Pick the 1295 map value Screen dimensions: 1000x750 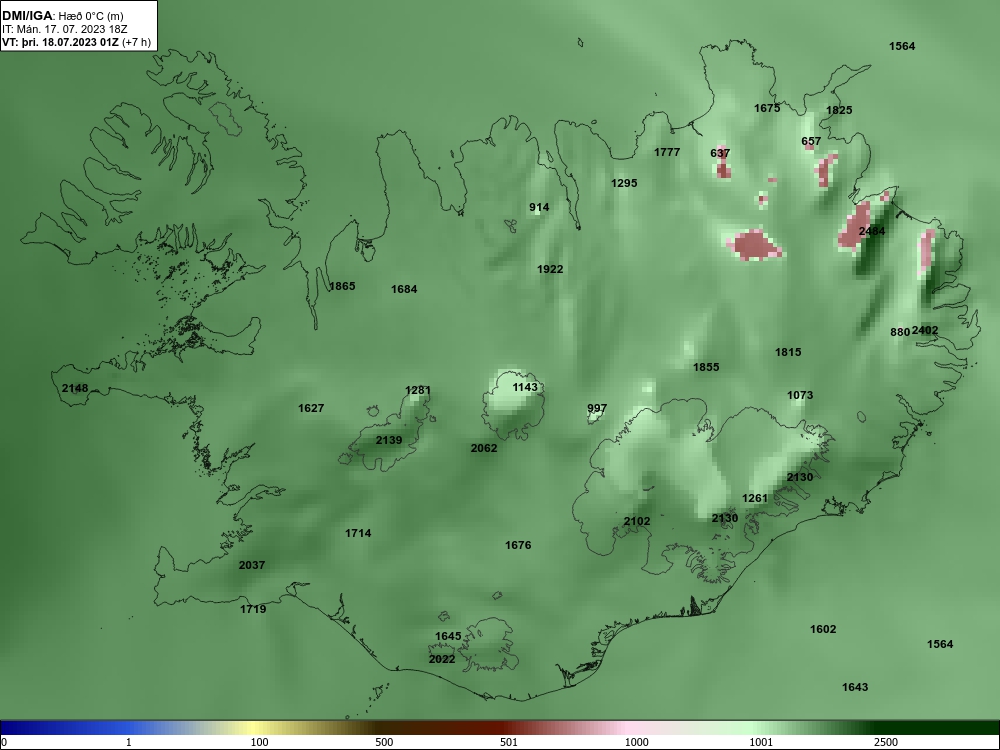click(624, 184)
